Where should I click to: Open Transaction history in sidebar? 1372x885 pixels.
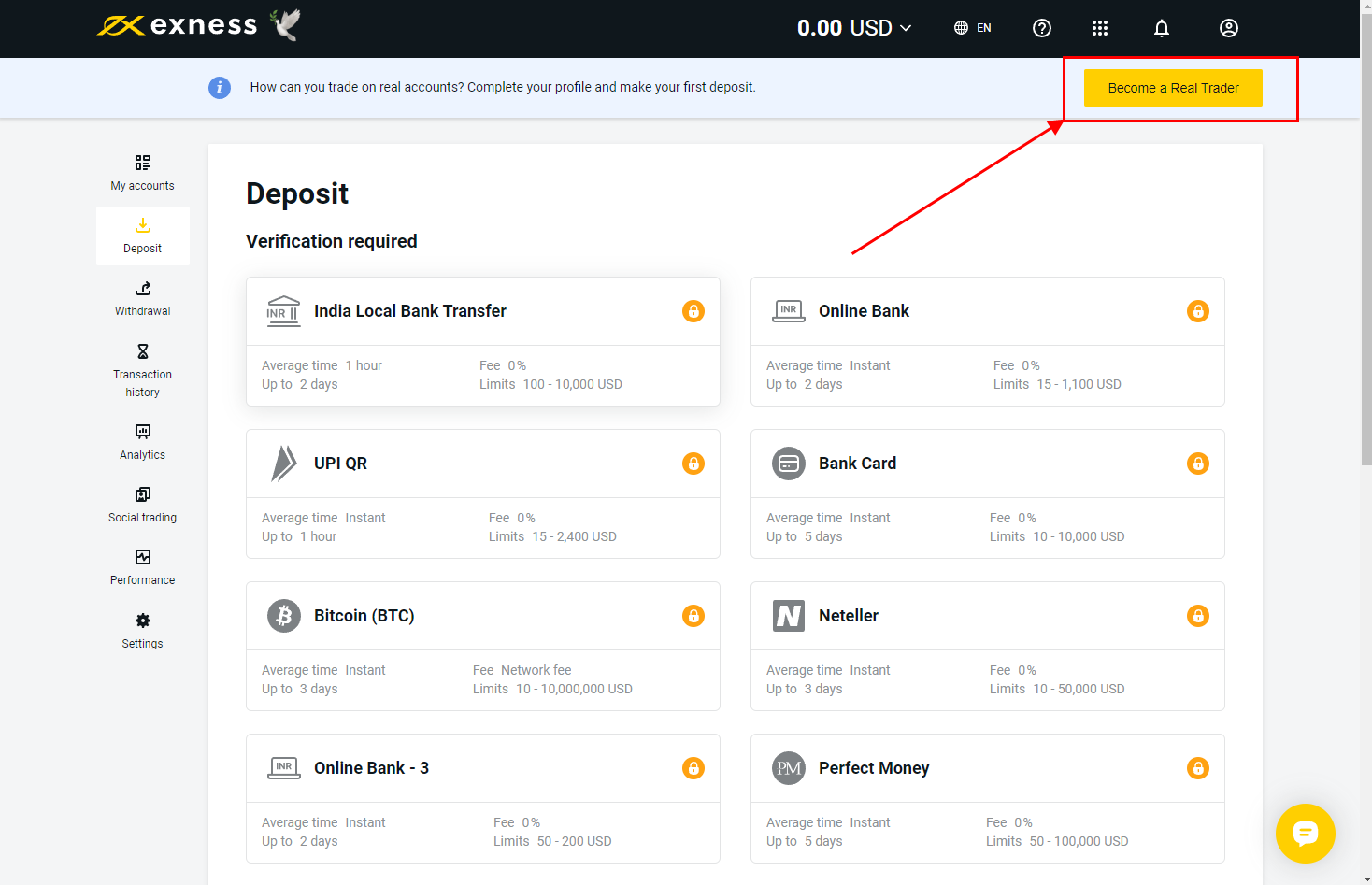click(x=142, y=370)
